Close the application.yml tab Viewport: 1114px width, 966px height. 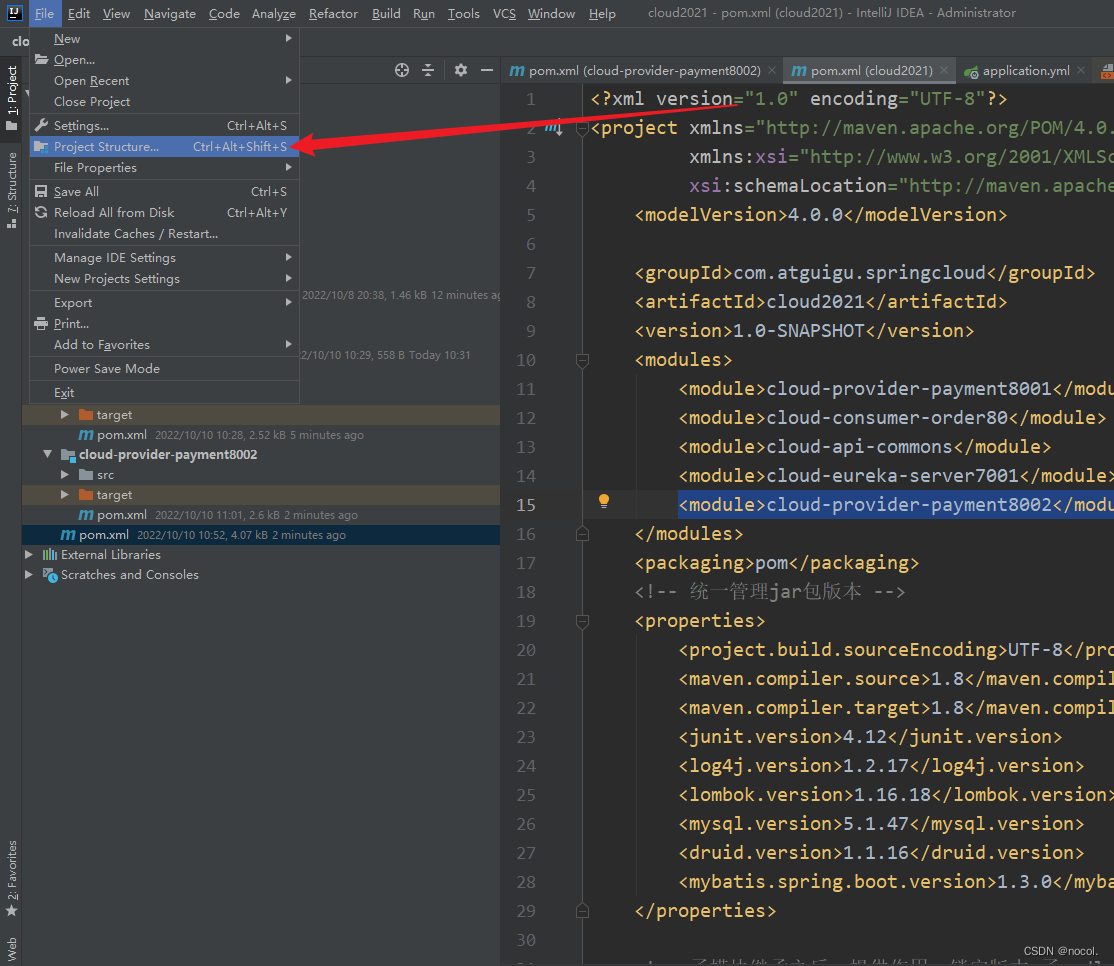tap(1081, 70)
